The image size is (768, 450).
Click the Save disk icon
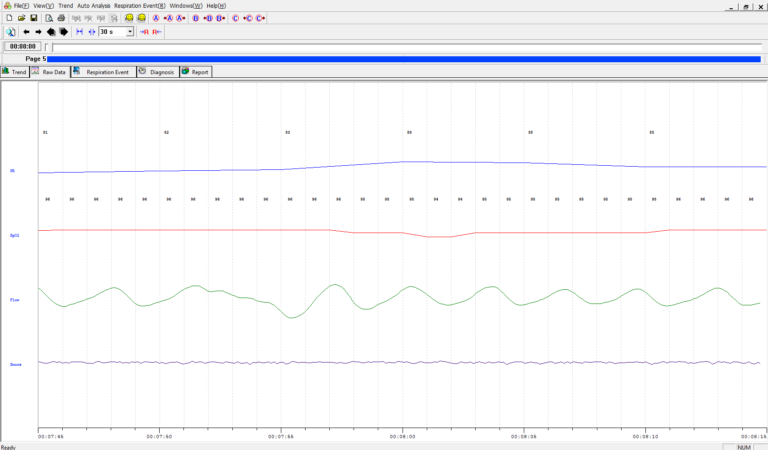pyautogui.click(x=33, y=18)
